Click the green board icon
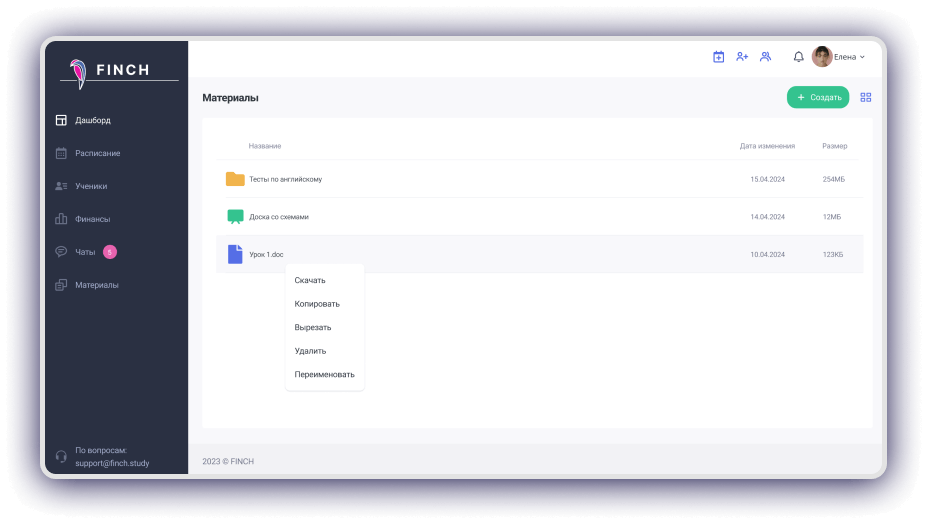The width and height of the screenshot is (927, 523). (235, 216)
